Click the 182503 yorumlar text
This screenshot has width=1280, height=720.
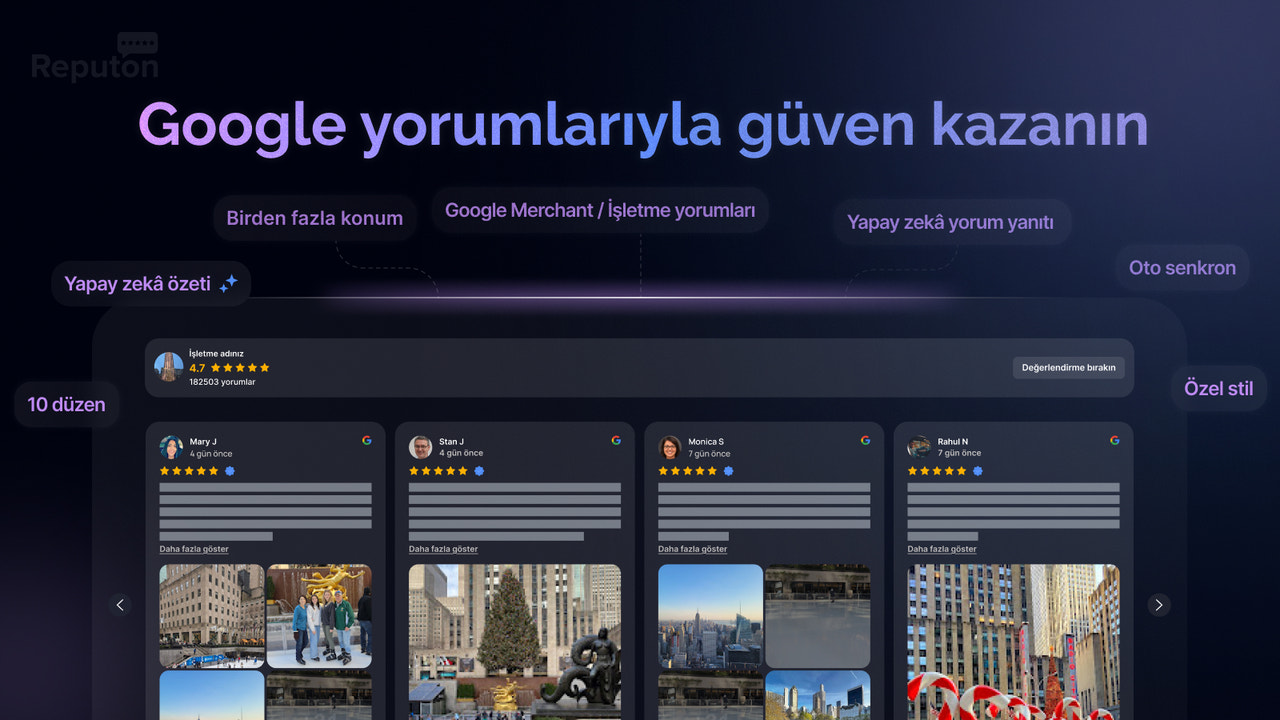pyautogui.click(x=222, y=382)
